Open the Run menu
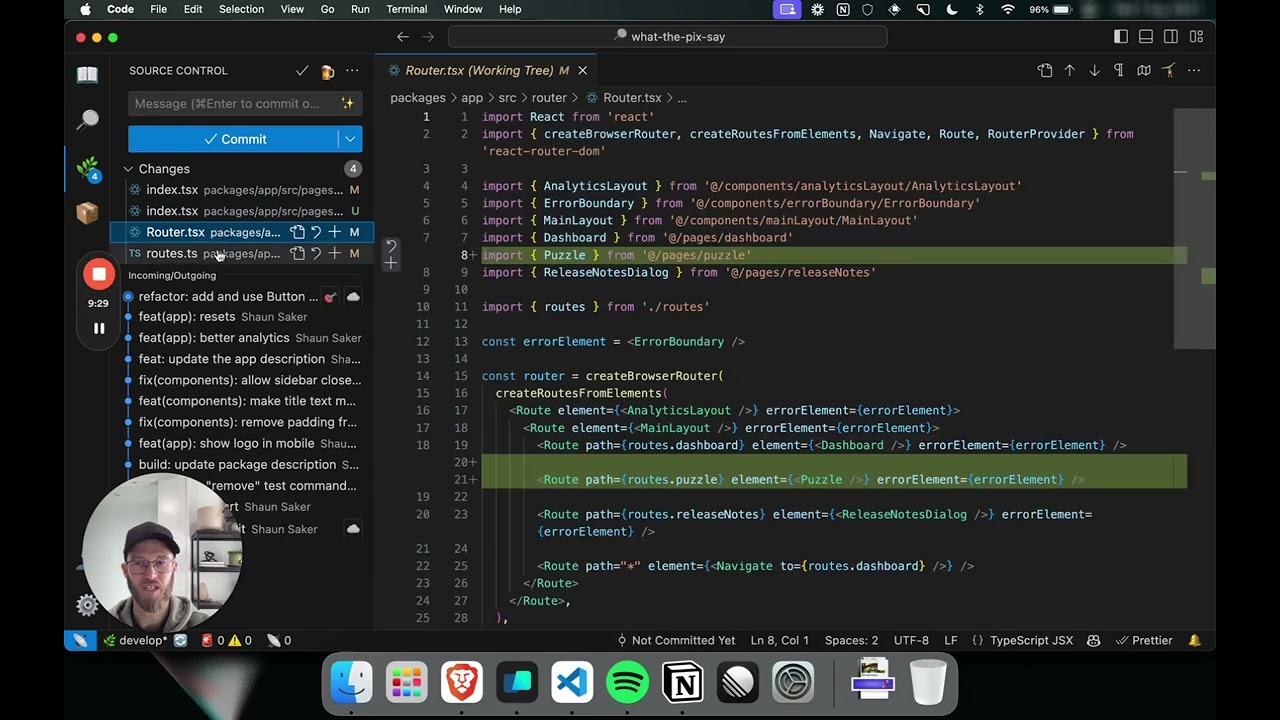The height and width of the screenshot is (720, 1280). pyautogui.click(x=360, y=9)
